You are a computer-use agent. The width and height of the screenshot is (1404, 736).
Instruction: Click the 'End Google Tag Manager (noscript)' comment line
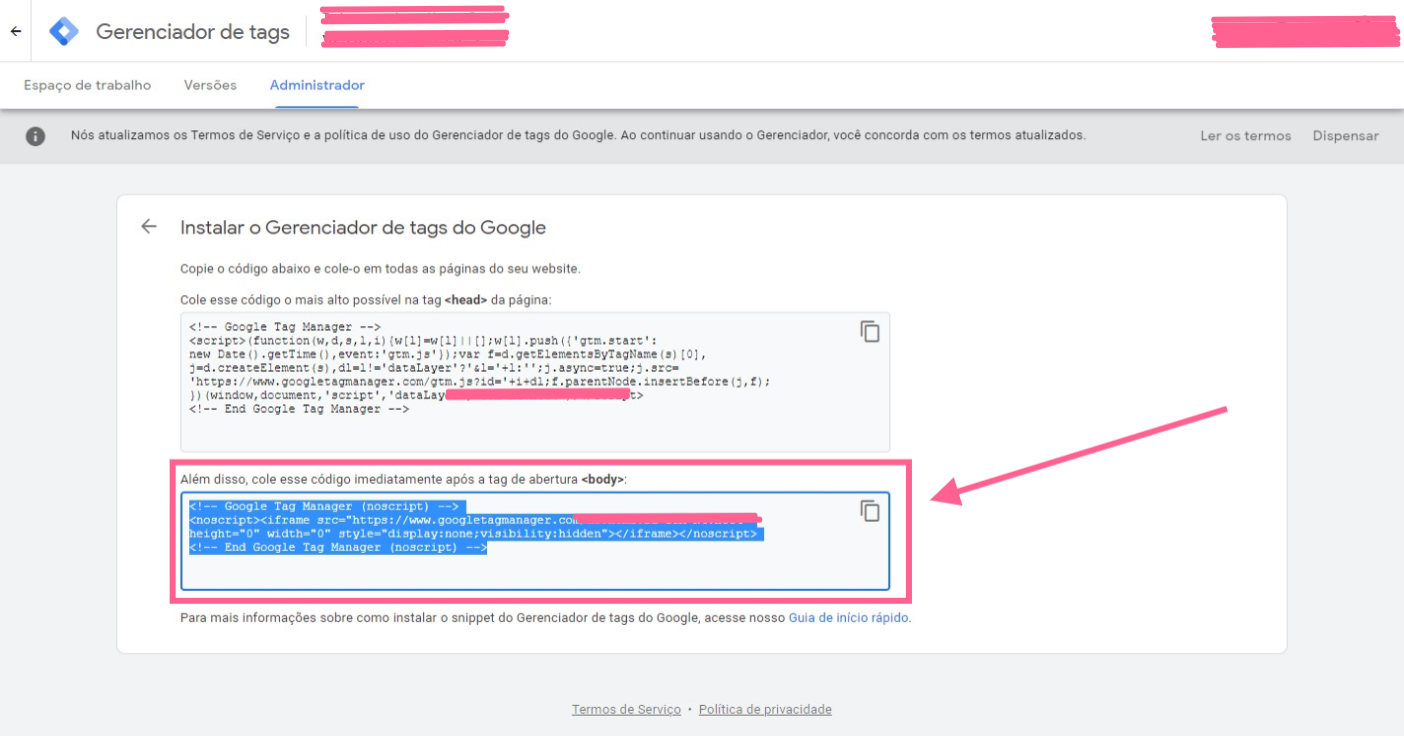pyautogui.click(x=338, y=548)
